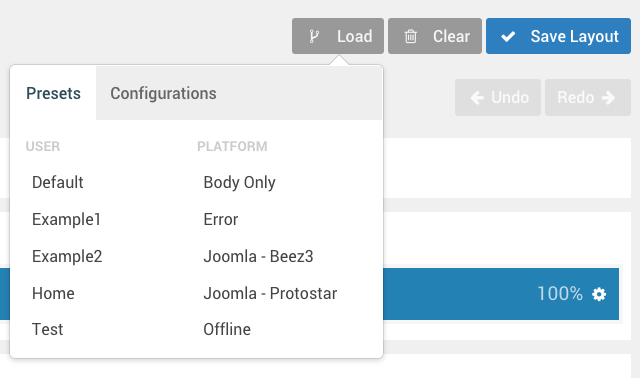Switch to the Configurations tab
640x378 pixels.
(163, 93)
